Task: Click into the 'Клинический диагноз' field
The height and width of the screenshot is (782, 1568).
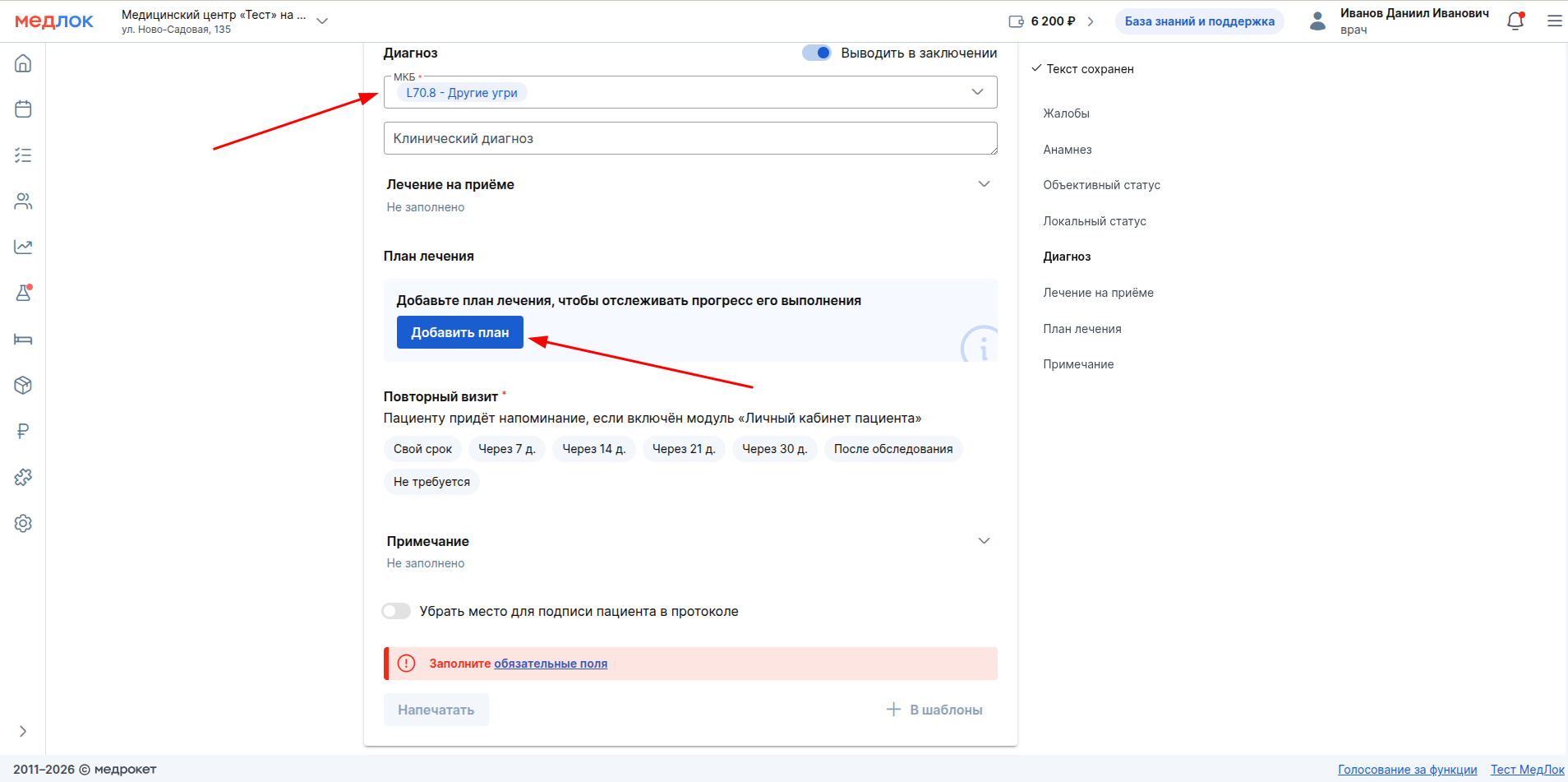Action: click(689, 138)
